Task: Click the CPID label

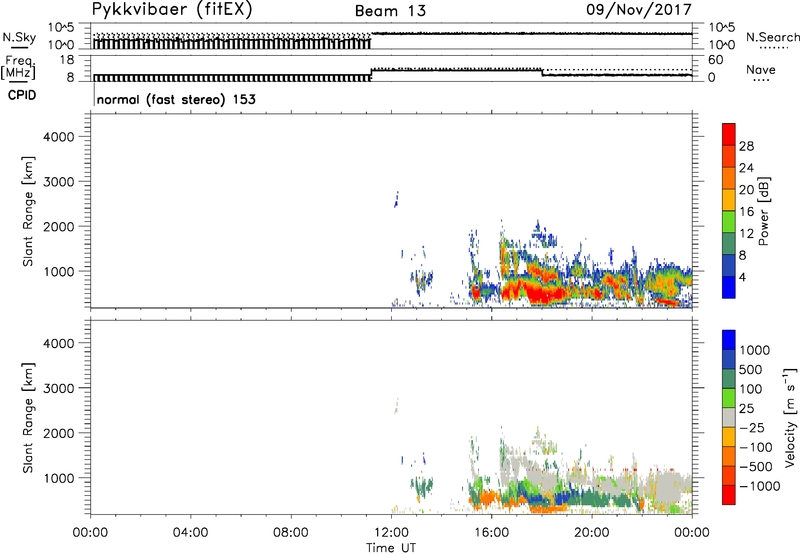Action: [22, 95]
